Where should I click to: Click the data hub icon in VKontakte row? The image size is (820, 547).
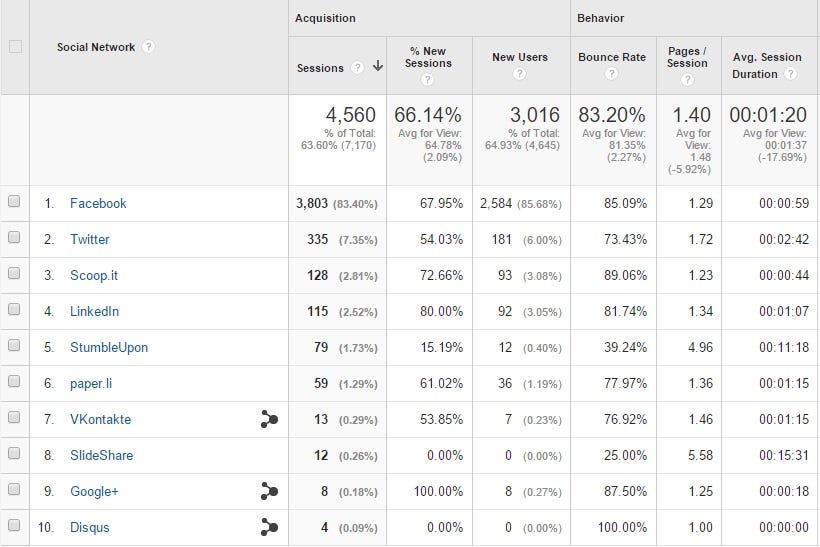pos(269,419)
